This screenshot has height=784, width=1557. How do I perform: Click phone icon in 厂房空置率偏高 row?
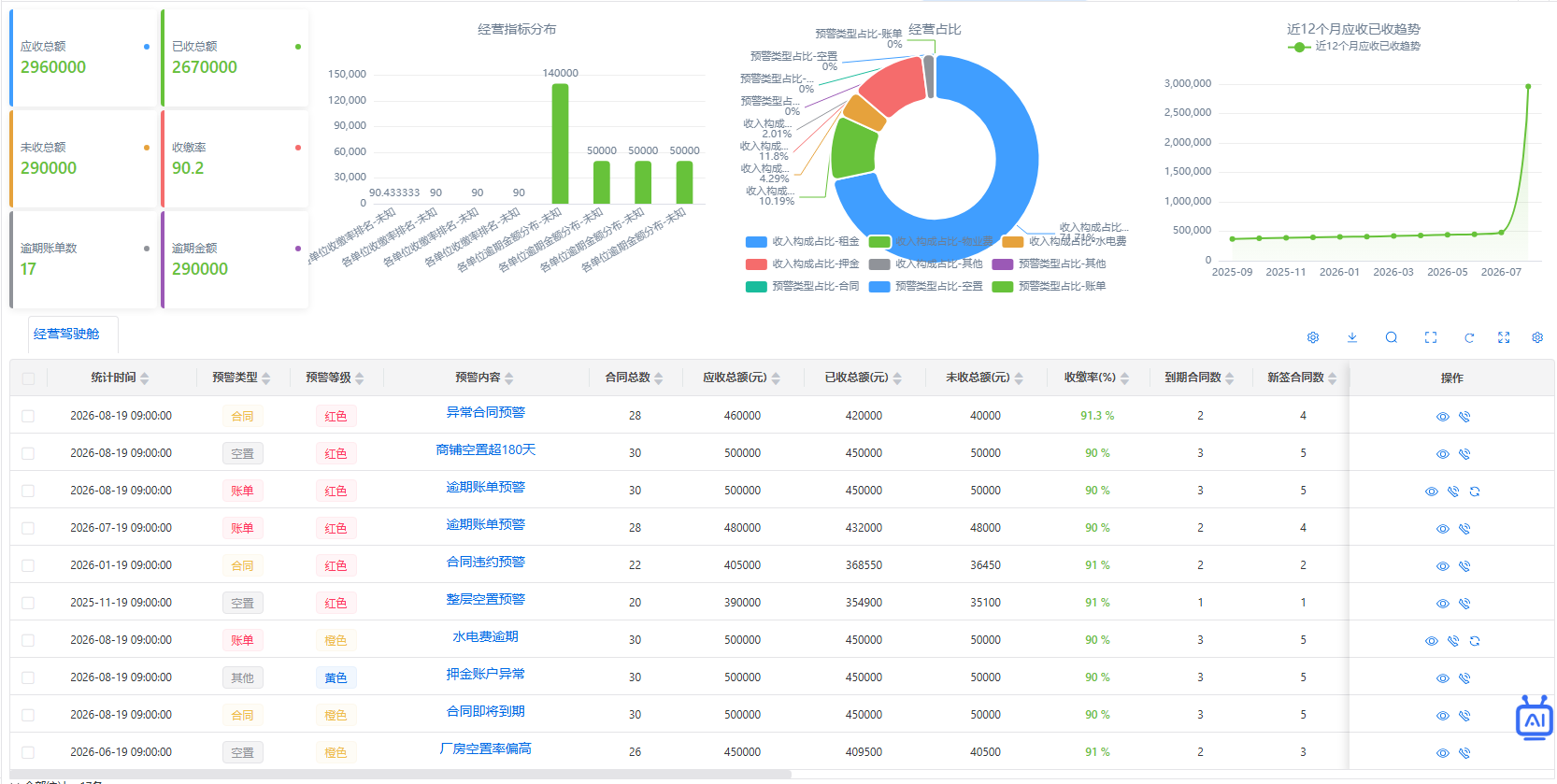(x=1464, y=753)
